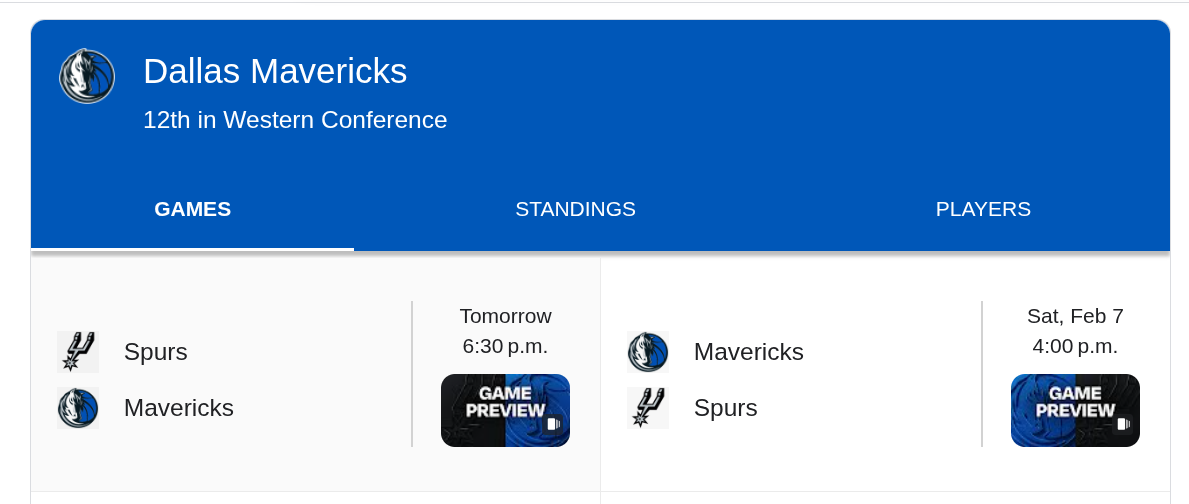Click video icon on Feb 7 Game Preview
1189x504 pixels.
[1123, 424]
